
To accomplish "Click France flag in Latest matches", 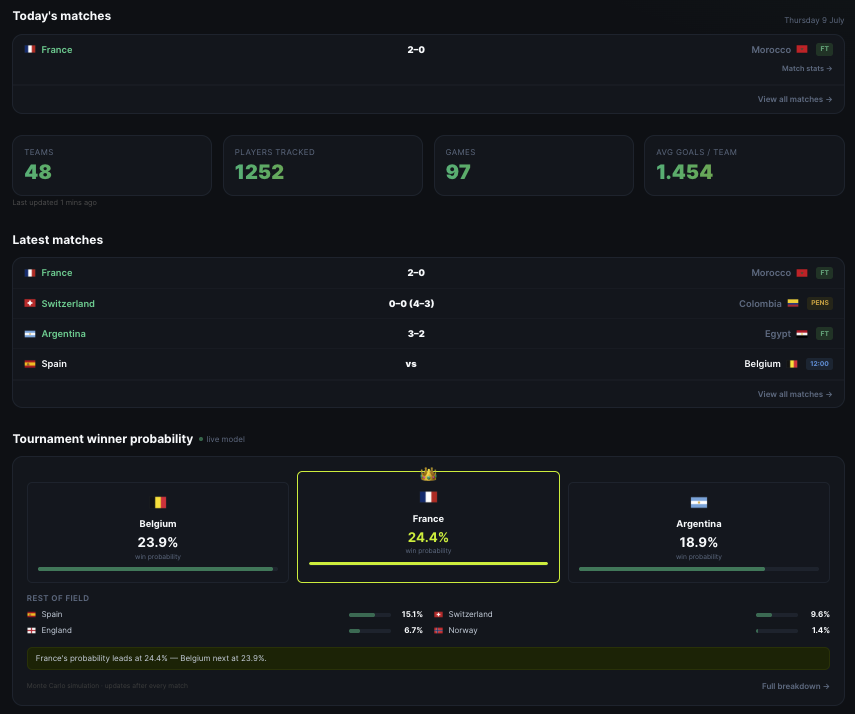I will coord(30,273).
